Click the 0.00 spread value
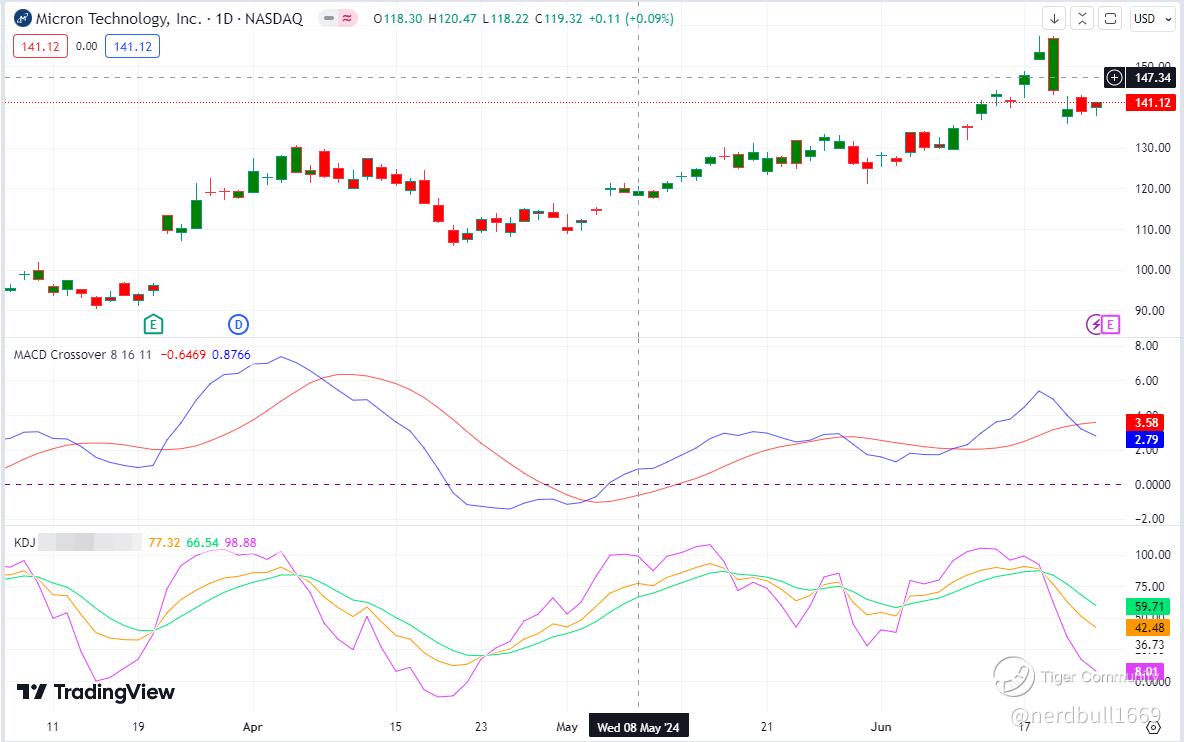The height and width of the screenshot is (742, 1184). point(87,47)
